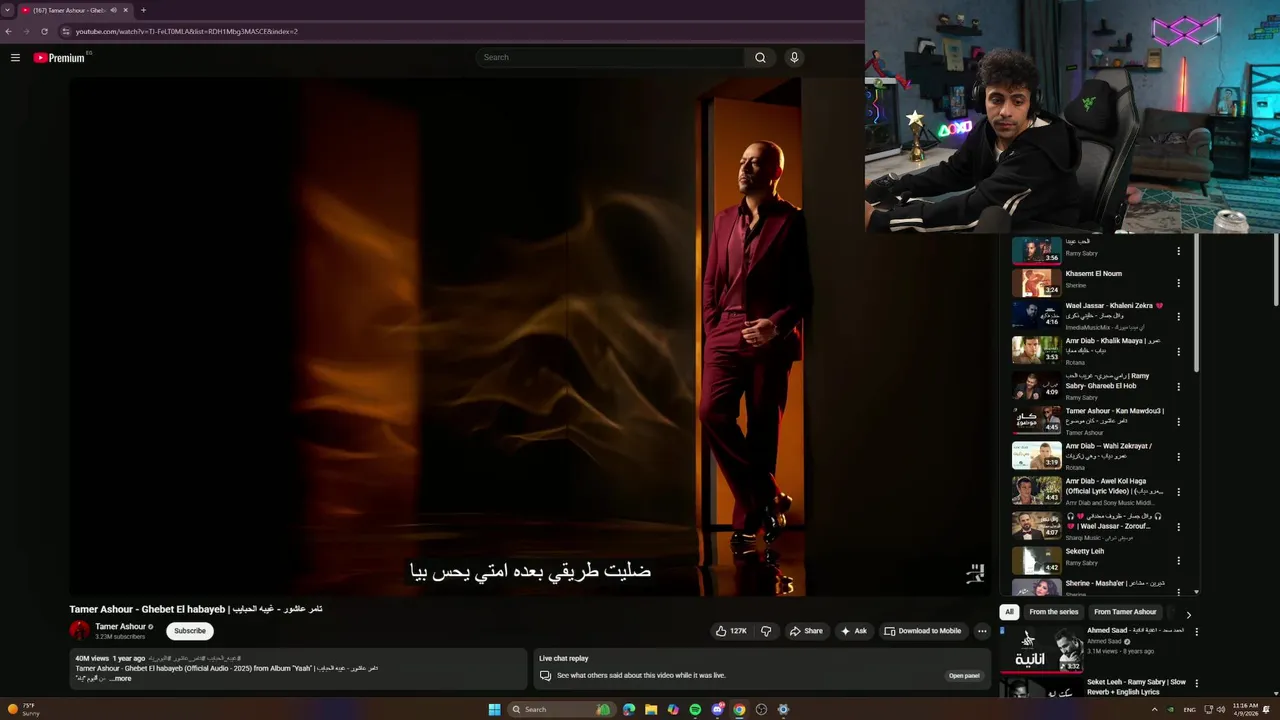View site information icon in address bar

[66, 31]
